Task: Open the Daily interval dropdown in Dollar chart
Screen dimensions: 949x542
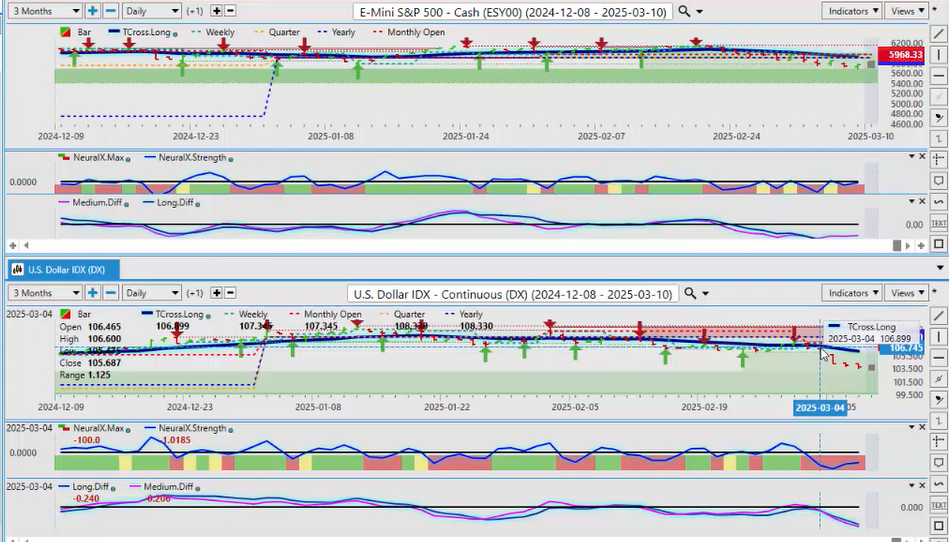Action: point(152,293)
